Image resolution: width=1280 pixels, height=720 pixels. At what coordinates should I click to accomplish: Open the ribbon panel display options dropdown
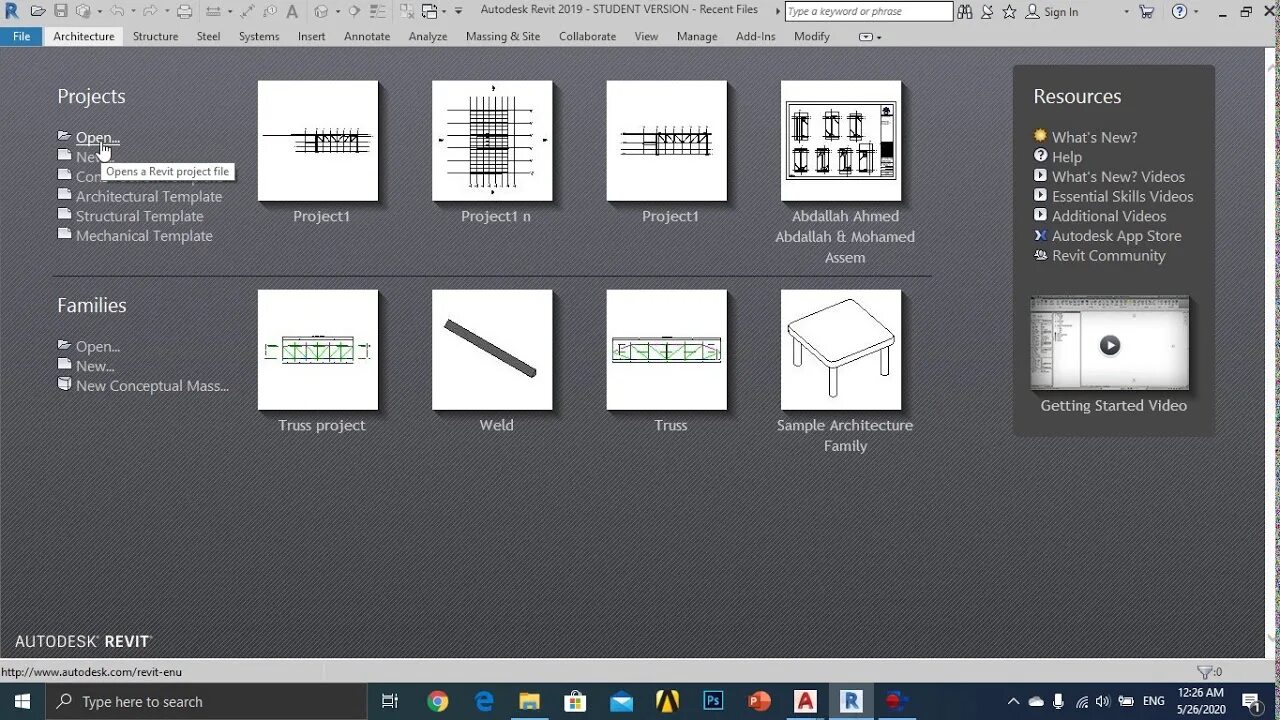coord(870,37)
